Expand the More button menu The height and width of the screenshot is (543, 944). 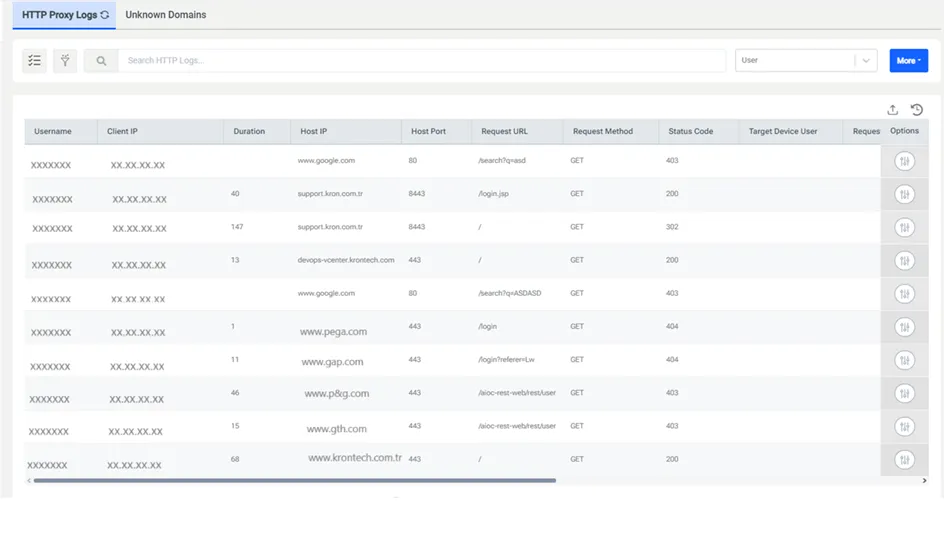908,60
